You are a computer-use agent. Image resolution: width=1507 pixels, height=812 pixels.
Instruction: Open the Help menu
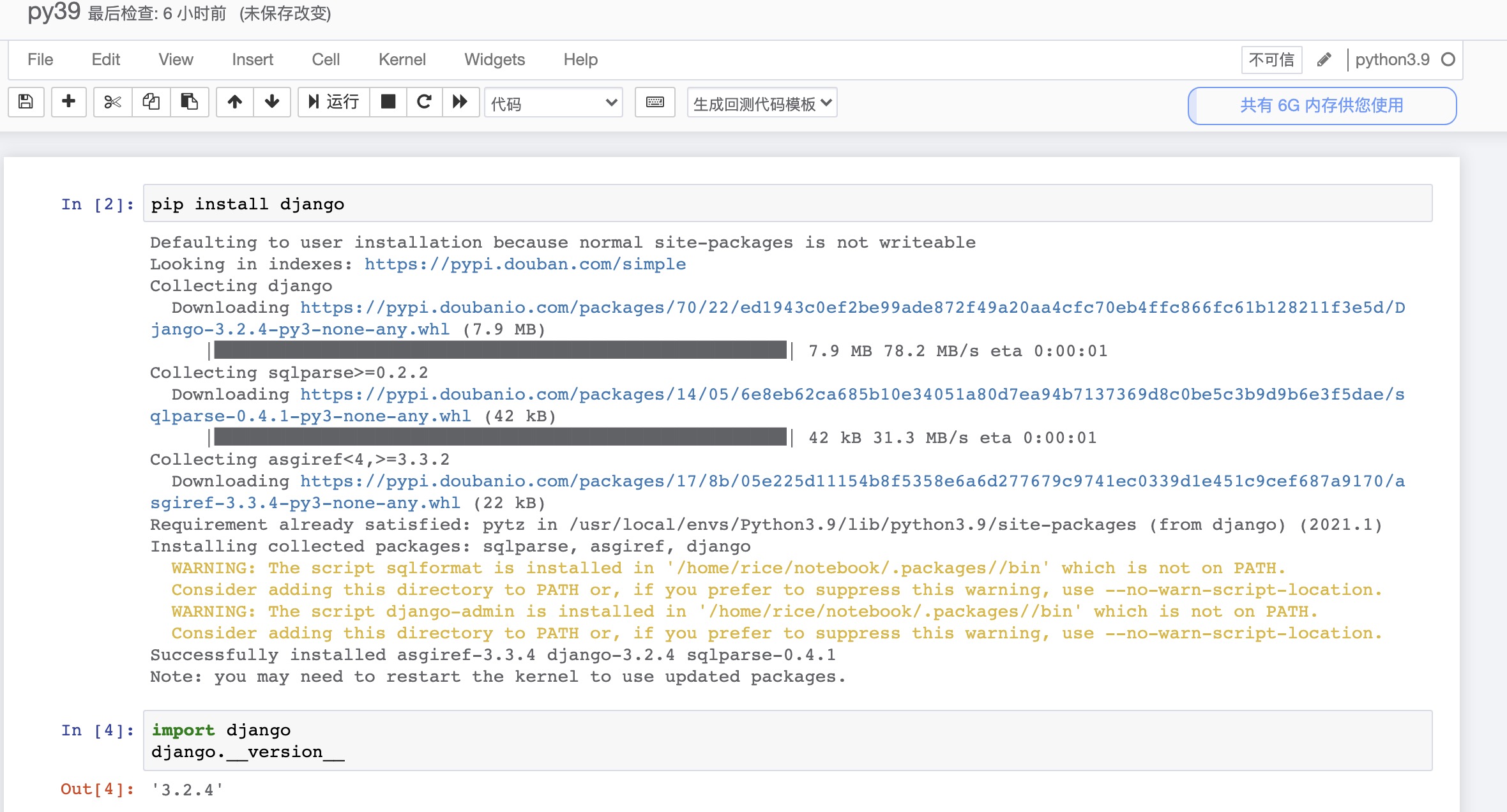580,59
